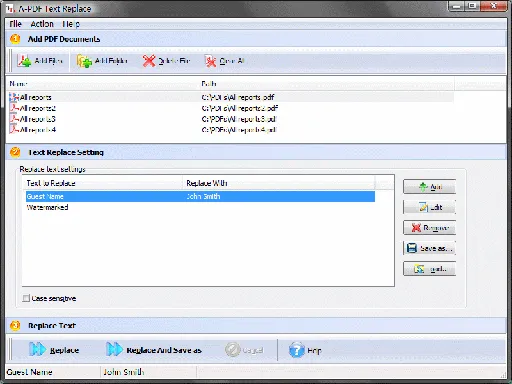512x384 pixels.
Task: Click the Load... button
Action: click(x=429, y=269)
